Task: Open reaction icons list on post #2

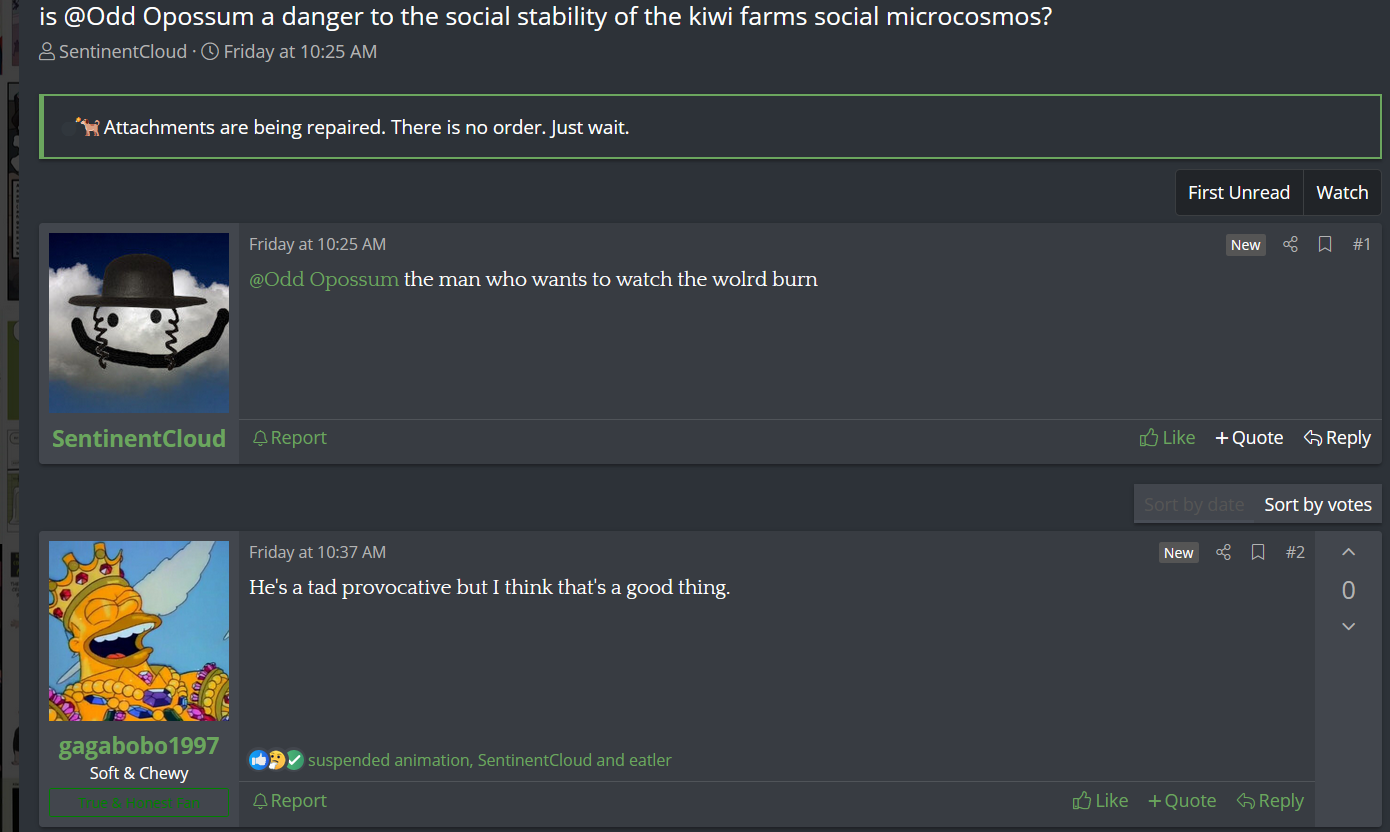Action: (x=275, y=760)
